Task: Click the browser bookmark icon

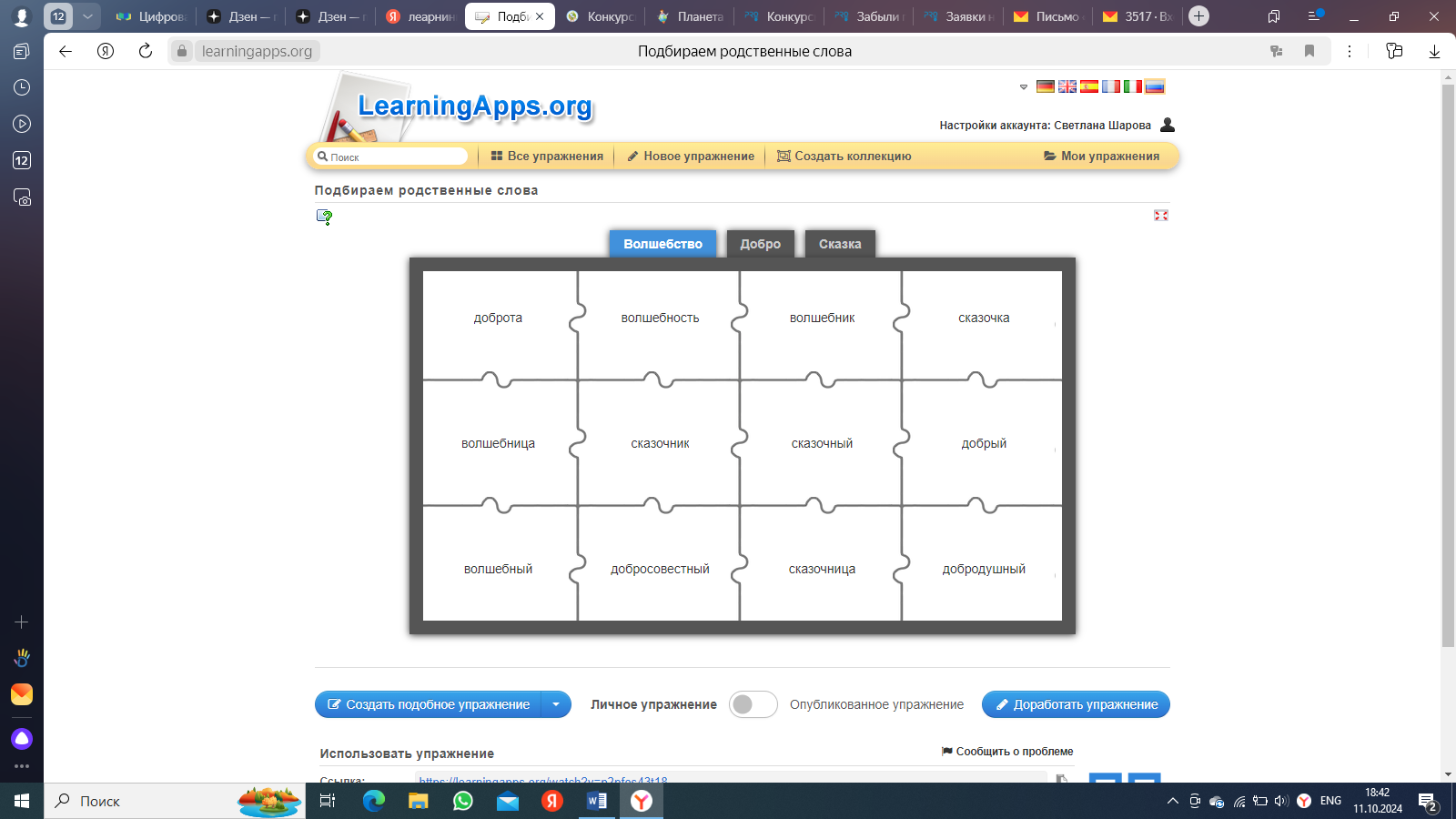Action: [x=1309, y=51]
